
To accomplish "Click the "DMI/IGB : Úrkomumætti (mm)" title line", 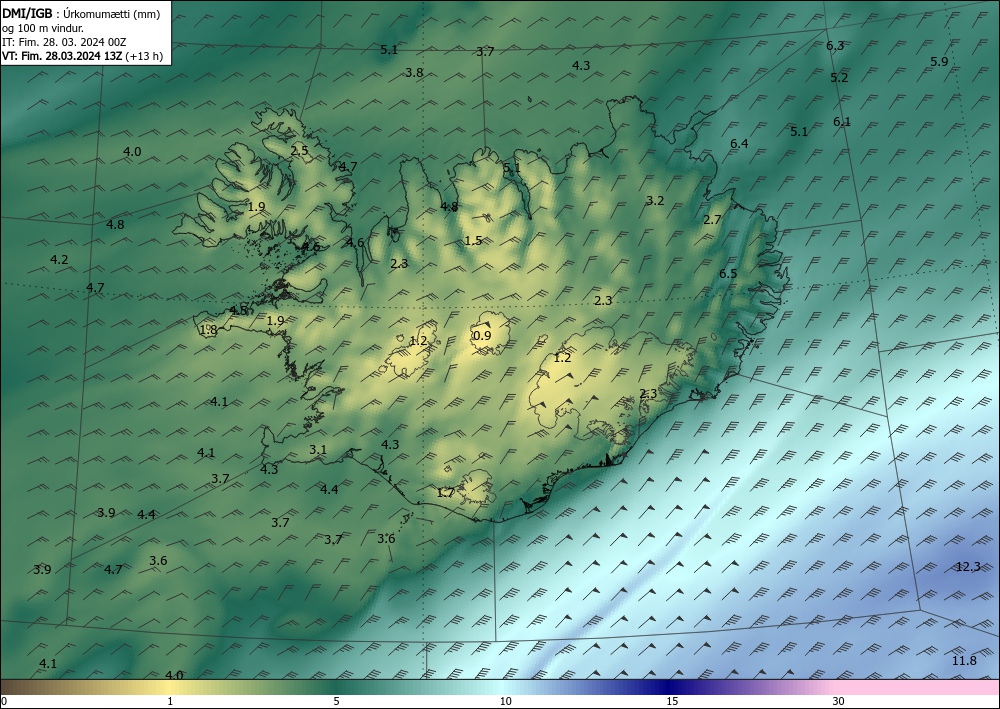I will pyautogui.click(x=81, y=14).
